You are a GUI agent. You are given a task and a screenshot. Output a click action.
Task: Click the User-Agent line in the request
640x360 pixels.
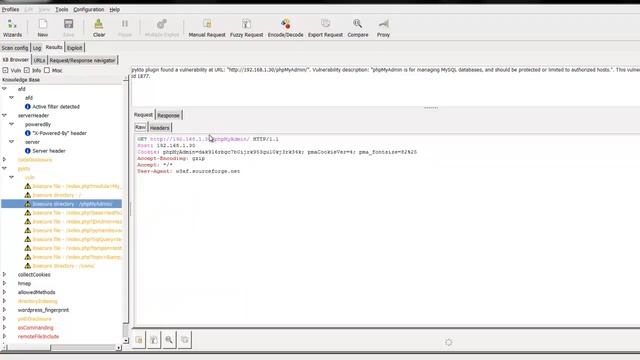tap(189, 171)
